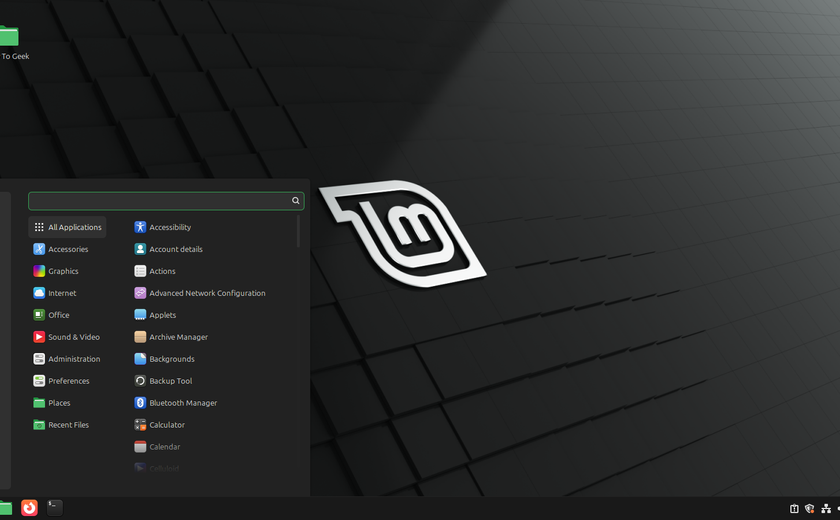Viewport: 840px width, 520px height.
Task: Launch the Calculator icon
Action: click(x=140, y=425)
